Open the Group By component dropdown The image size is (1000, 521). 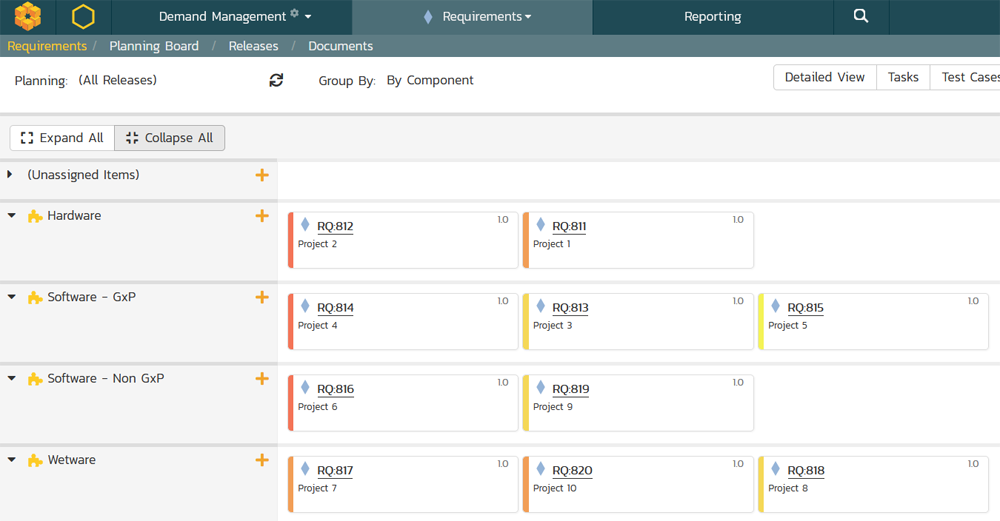click(x=430, y=80)
